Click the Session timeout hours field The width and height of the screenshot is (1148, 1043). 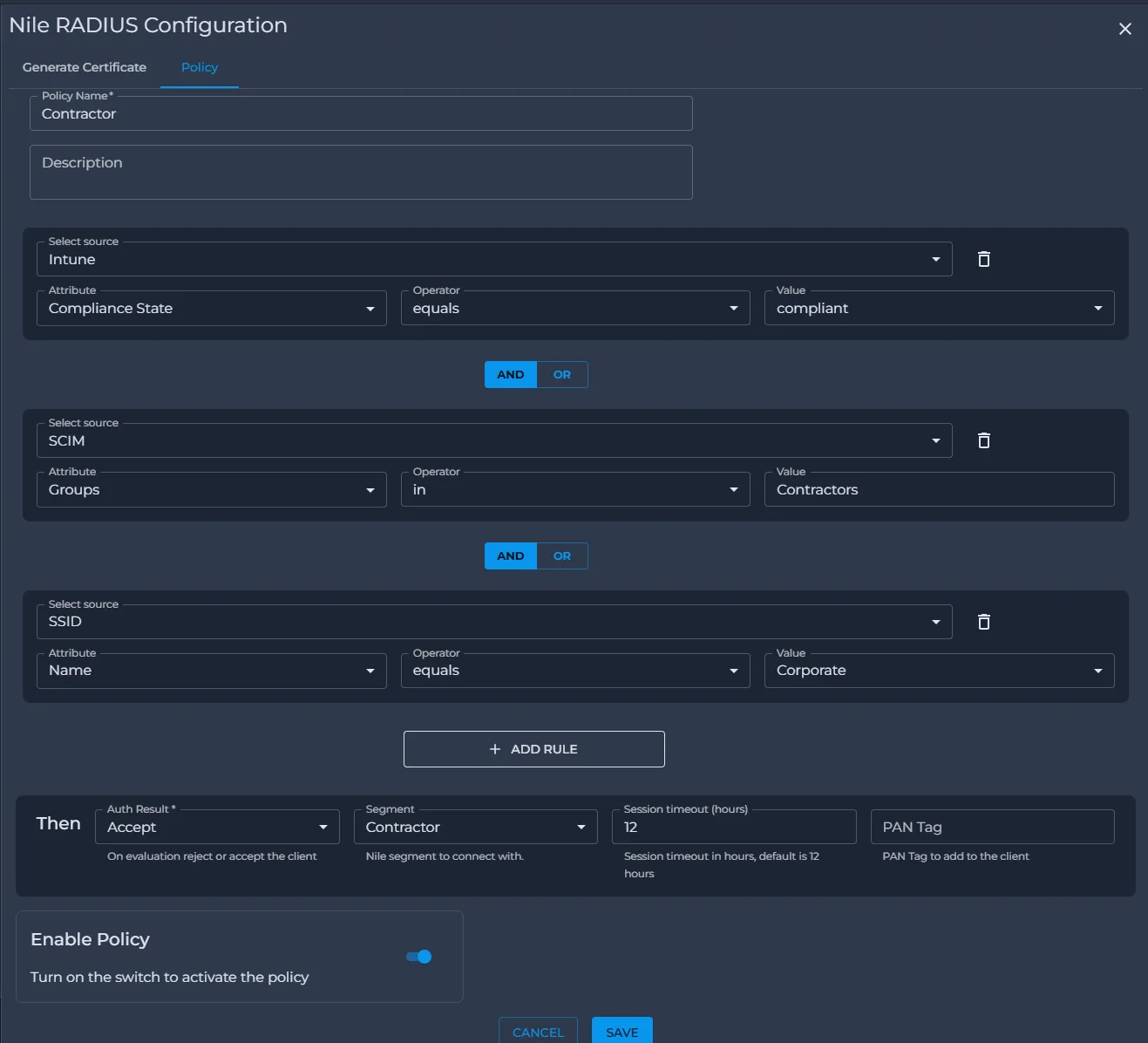[734, 827]
